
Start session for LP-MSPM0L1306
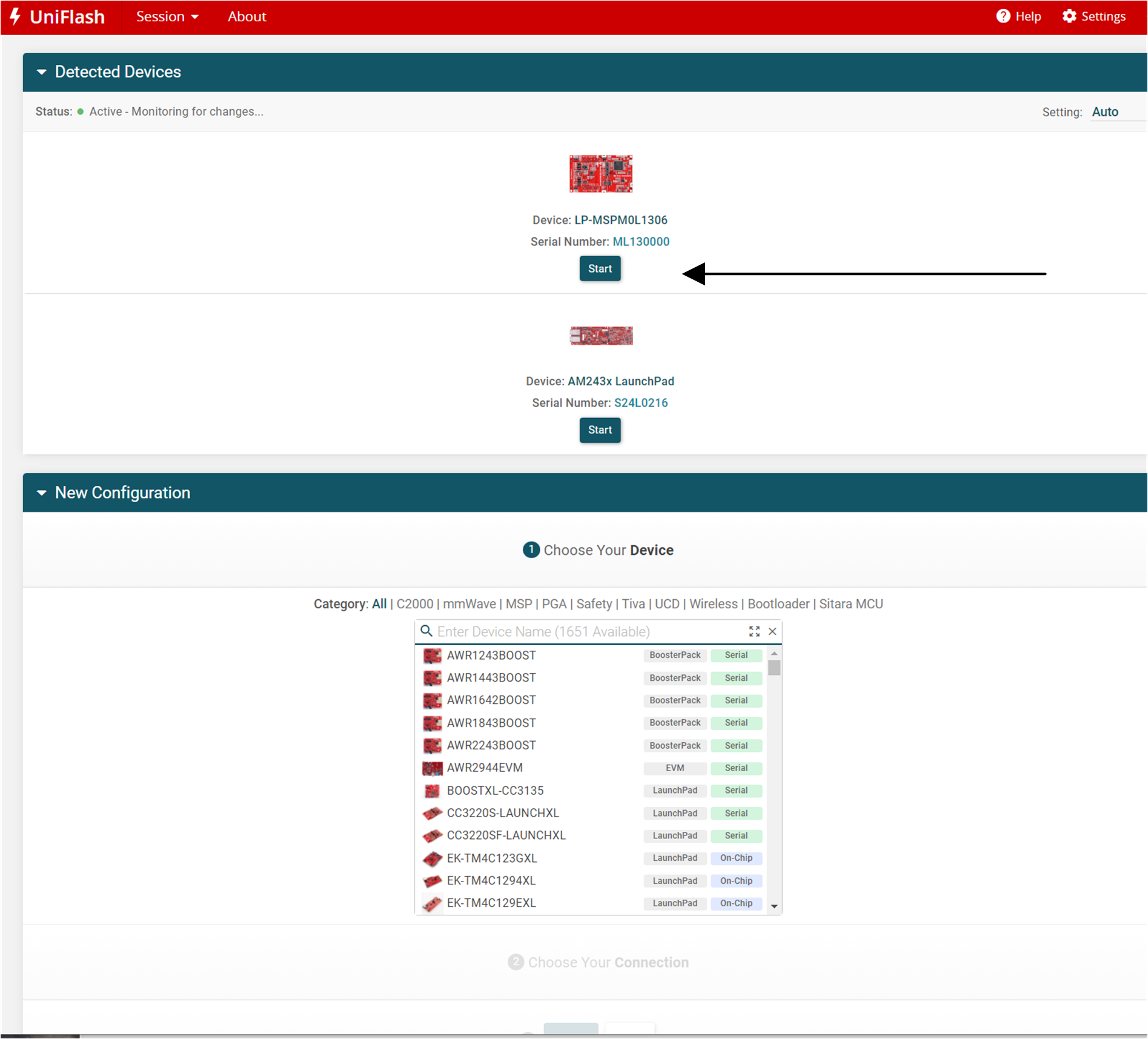[x=600, y=268]
